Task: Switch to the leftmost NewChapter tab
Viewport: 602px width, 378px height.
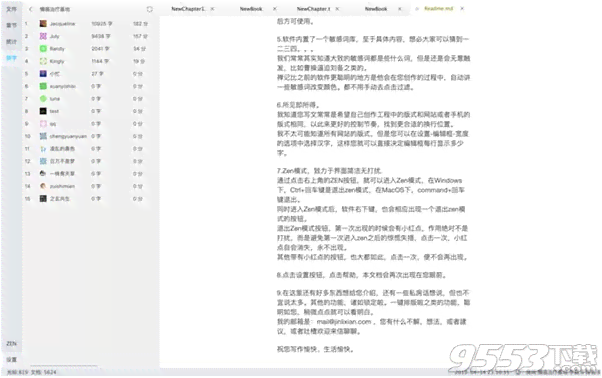Action: click(188, 9)
